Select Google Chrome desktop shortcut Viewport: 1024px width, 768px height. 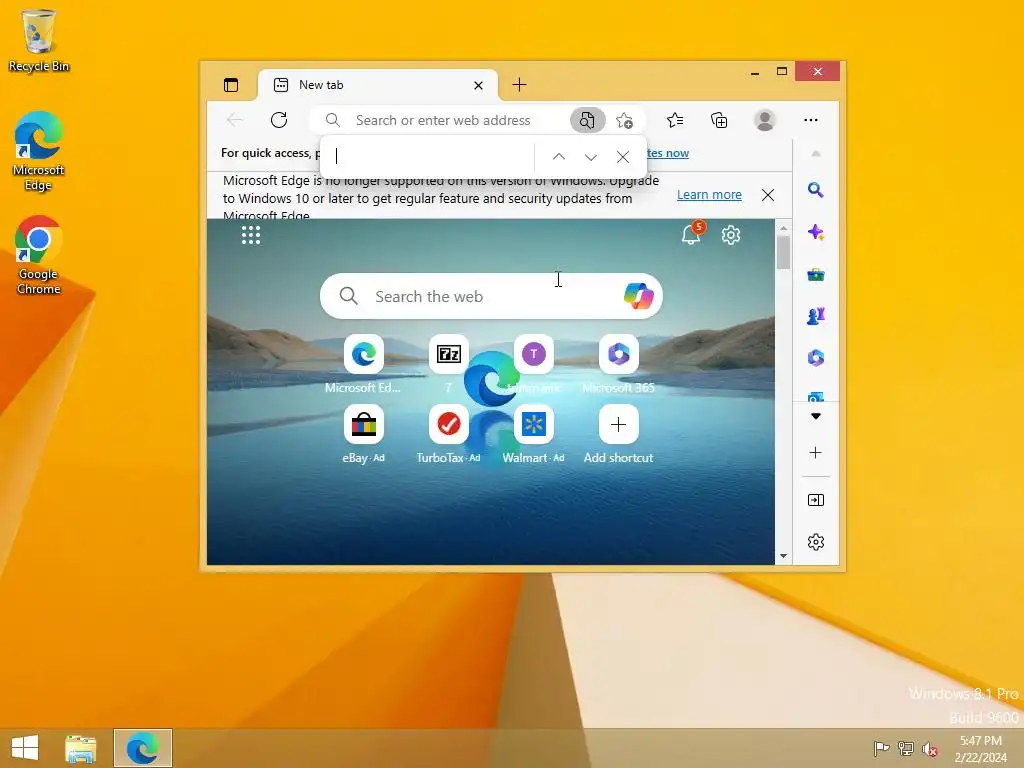point(39,255)
